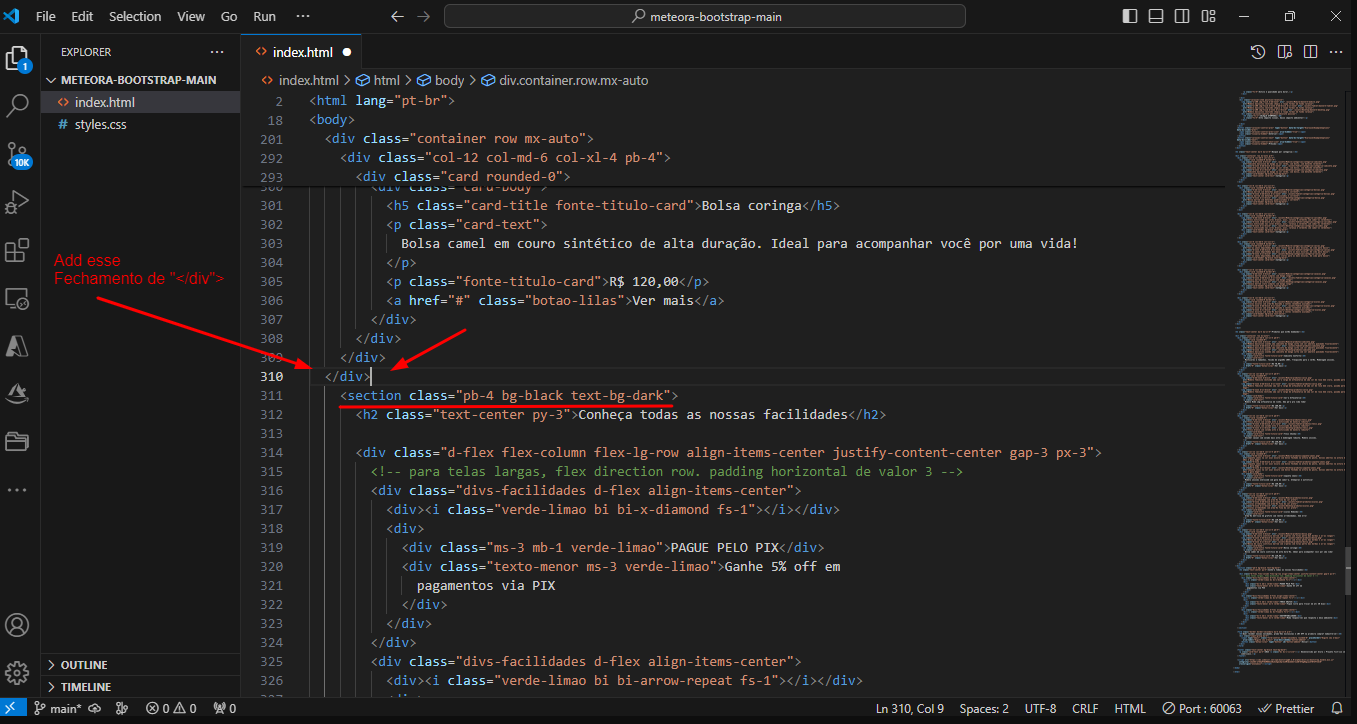Open the project folder icon view
The width and height of the screenshot is (1357, 724).
pos(17,441)
